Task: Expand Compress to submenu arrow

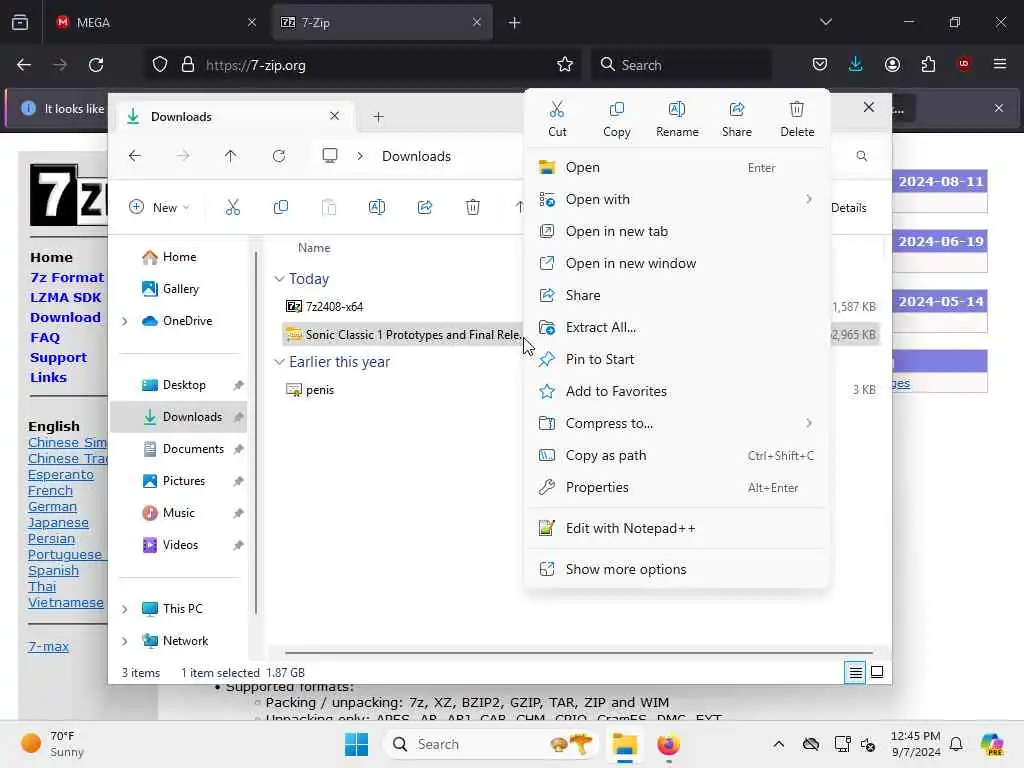Action: coord(808,423)
